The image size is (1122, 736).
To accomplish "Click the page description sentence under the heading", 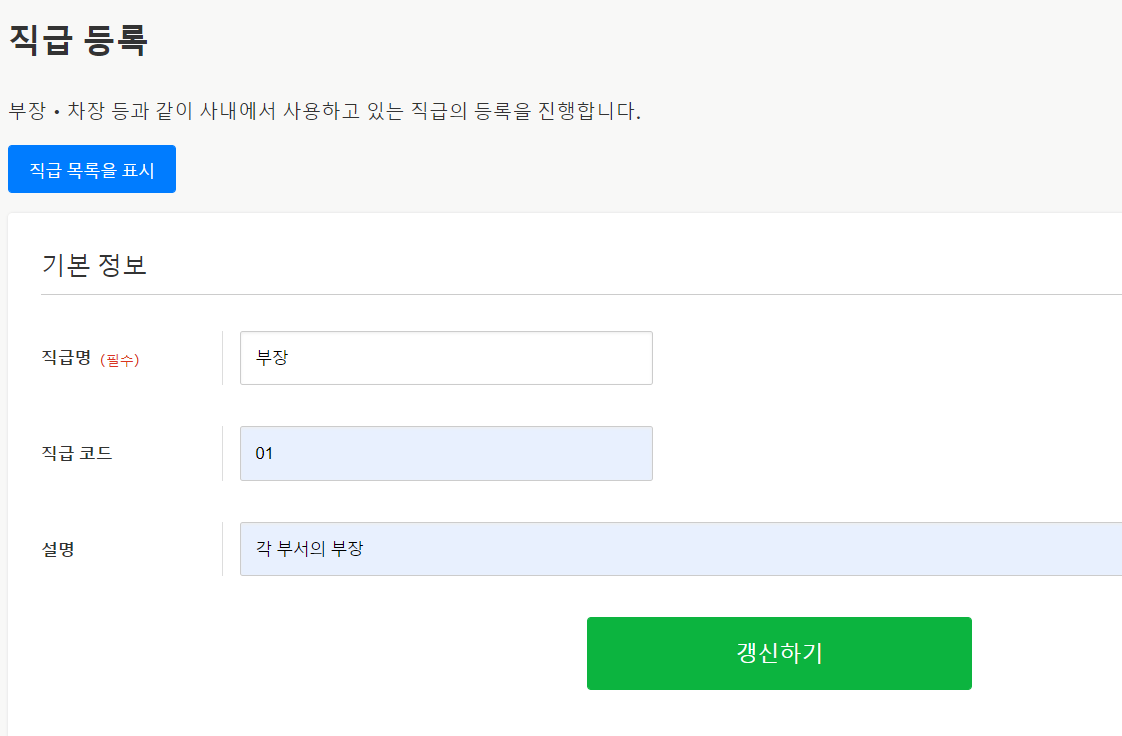I will (324, 111).
